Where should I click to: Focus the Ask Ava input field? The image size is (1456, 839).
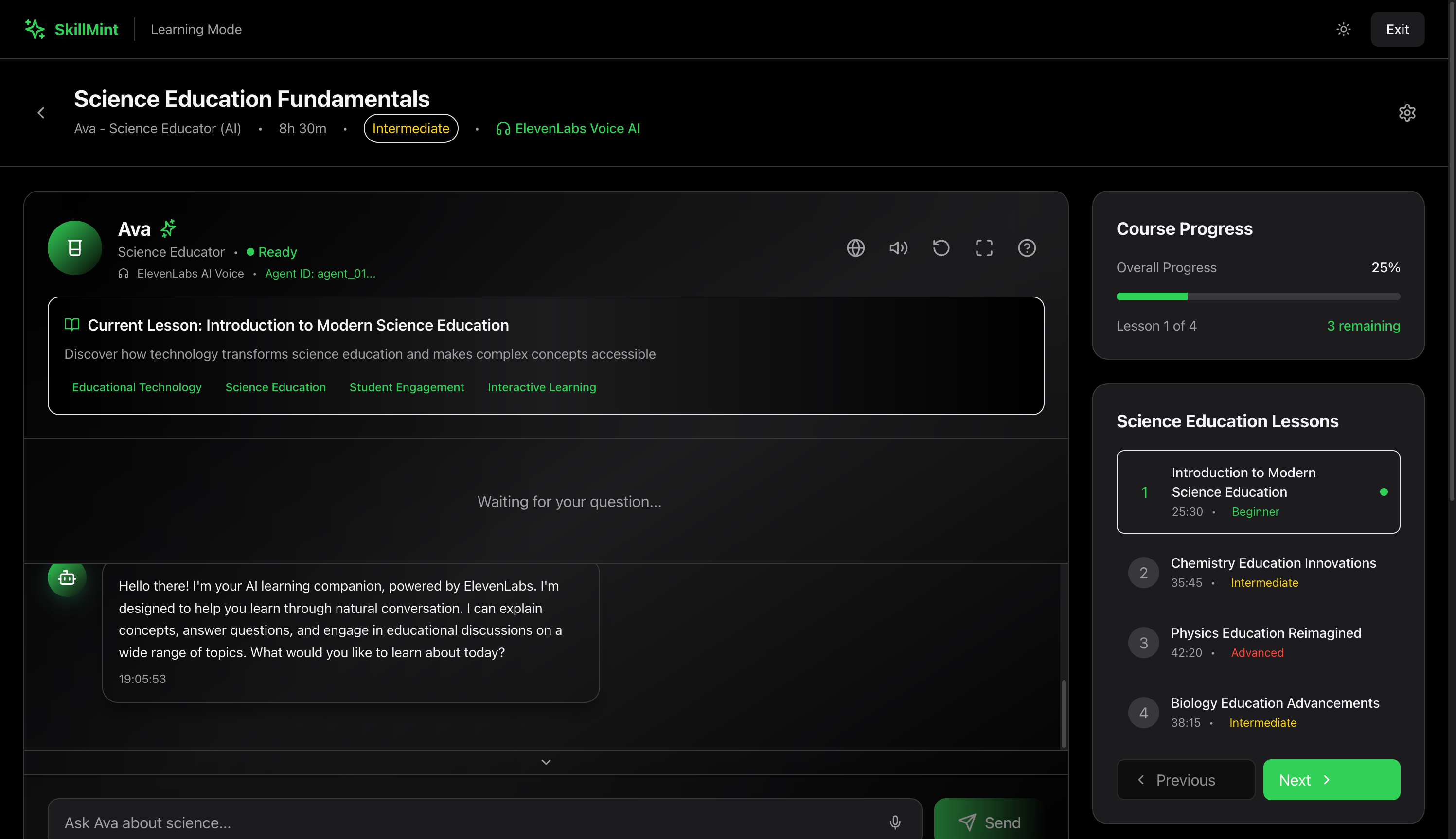click(461, 822)
